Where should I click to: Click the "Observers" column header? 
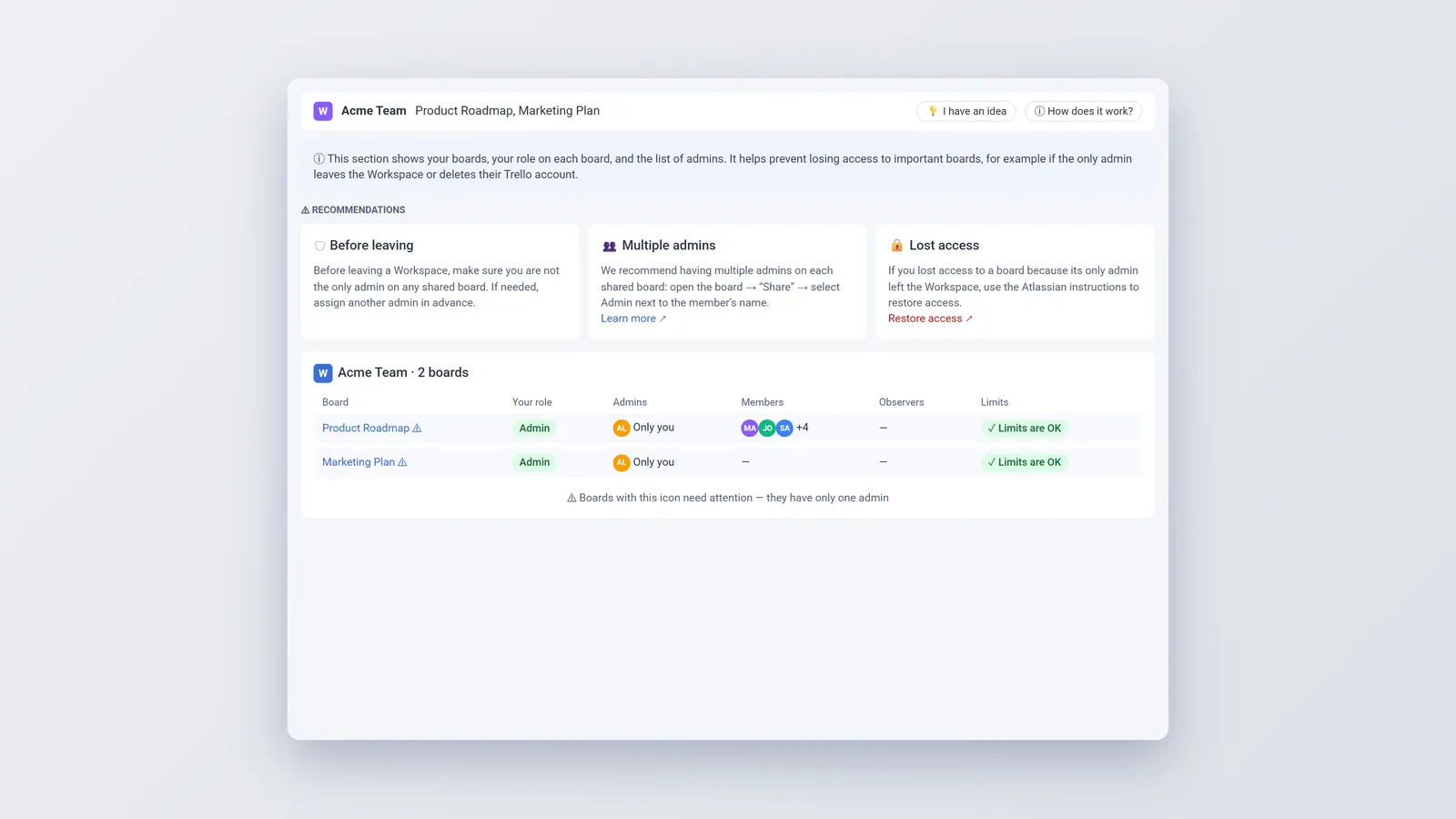(x=902, y=402)
